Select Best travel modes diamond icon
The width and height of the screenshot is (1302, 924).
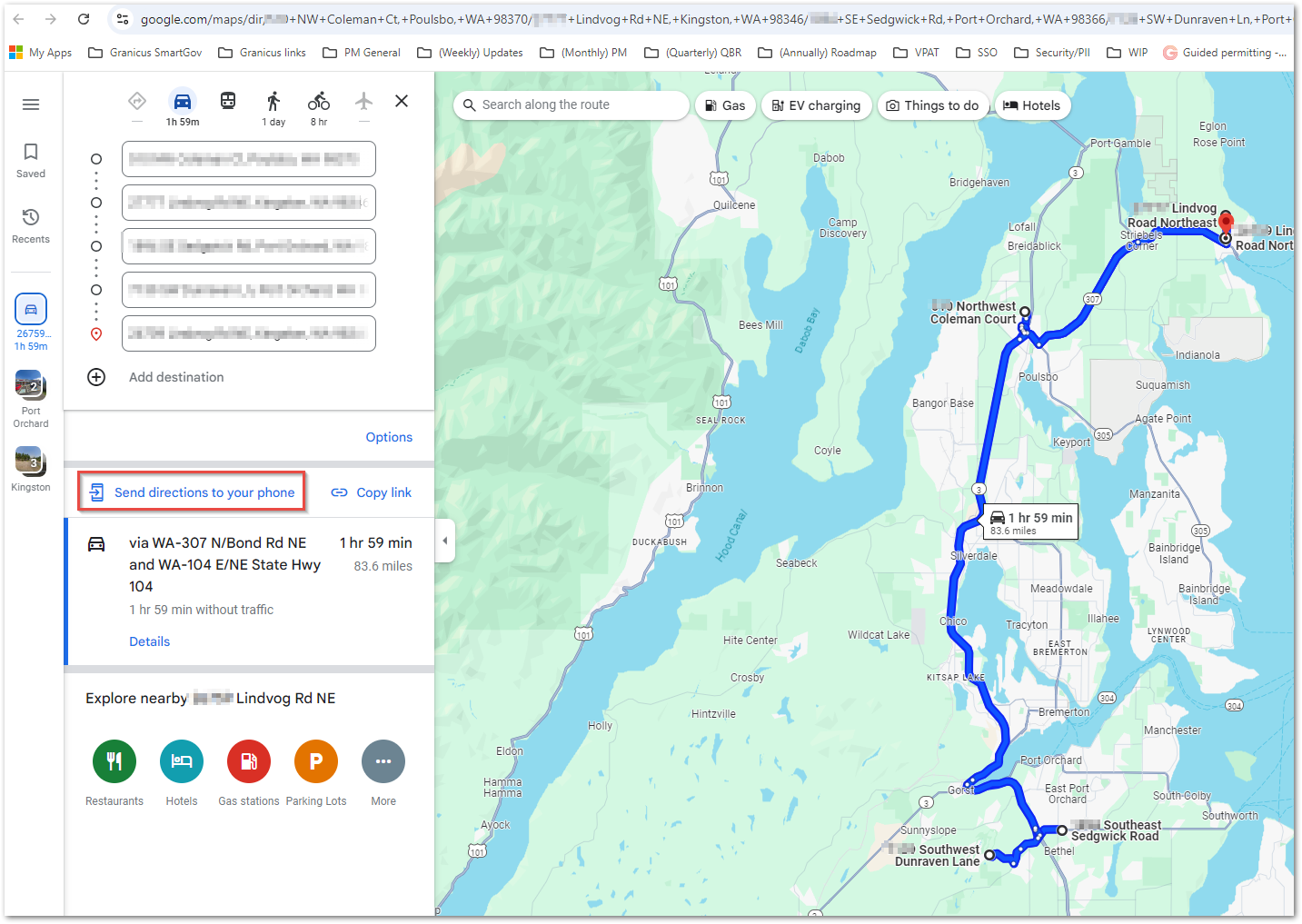tap(137, 101)
